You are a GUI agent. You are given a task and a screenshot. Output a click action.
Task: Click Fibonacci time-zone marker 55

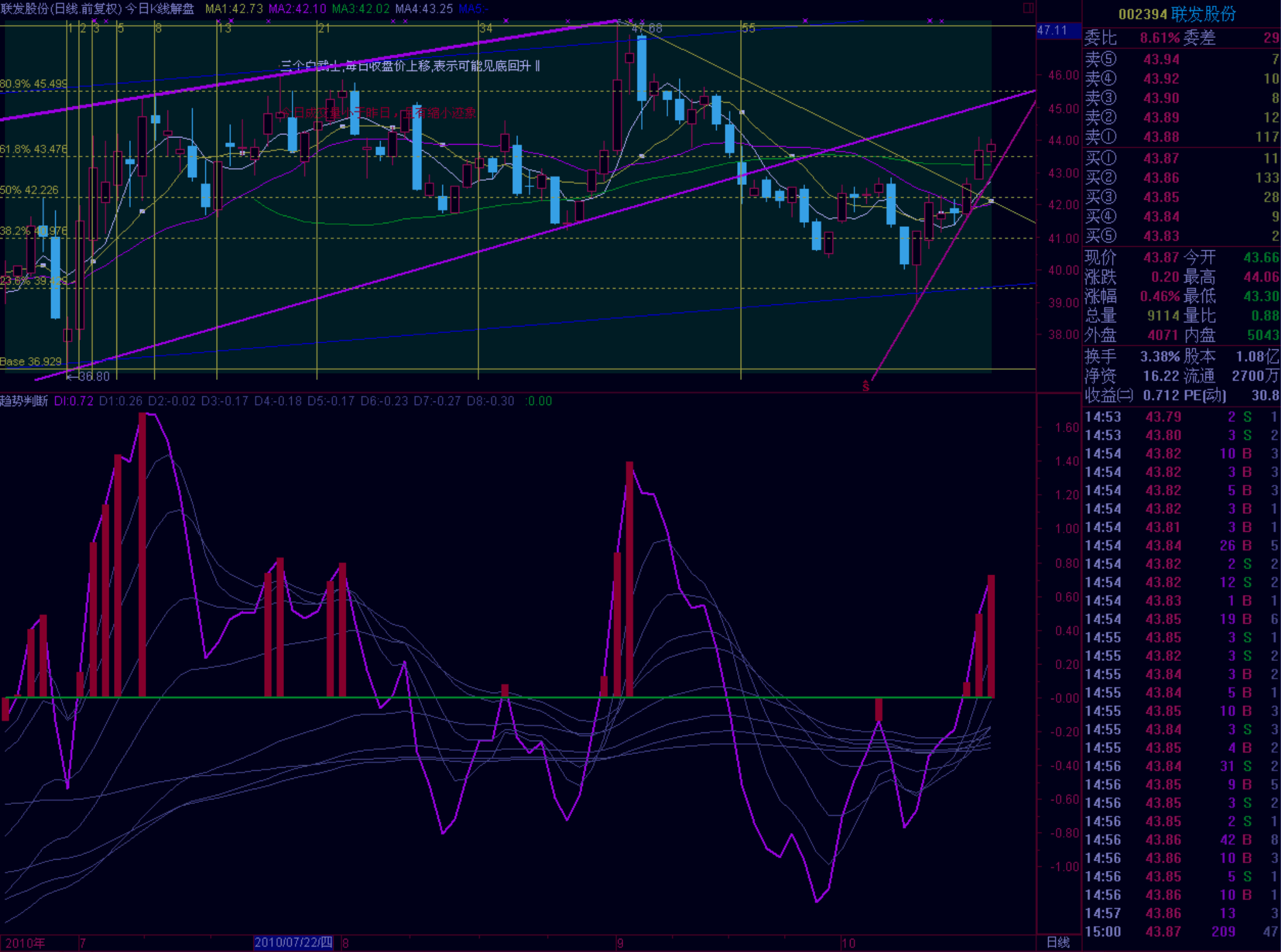(x=749, y=28)
